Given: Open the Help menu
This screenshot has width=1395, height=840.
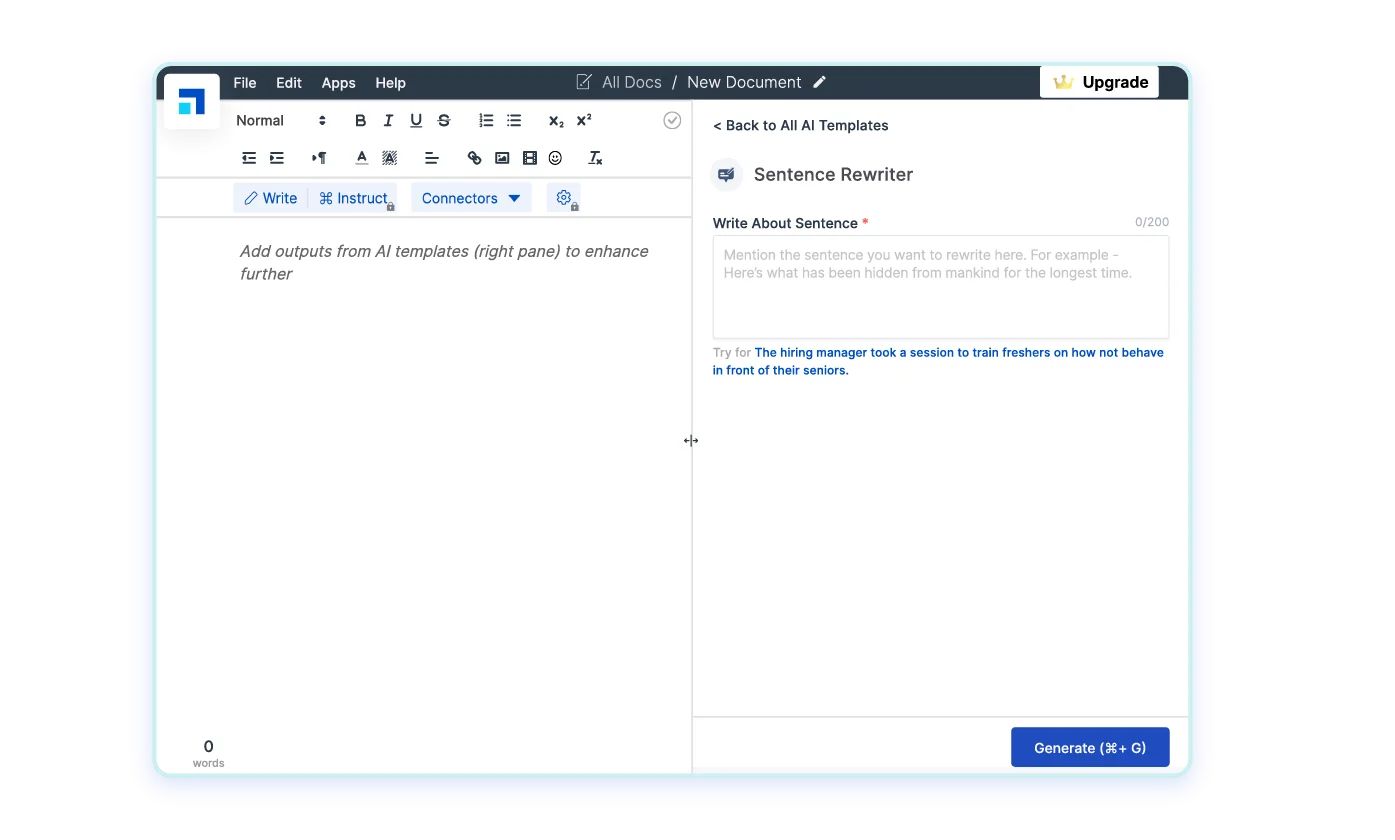Looking at the screenshot, I should [390, 83].
